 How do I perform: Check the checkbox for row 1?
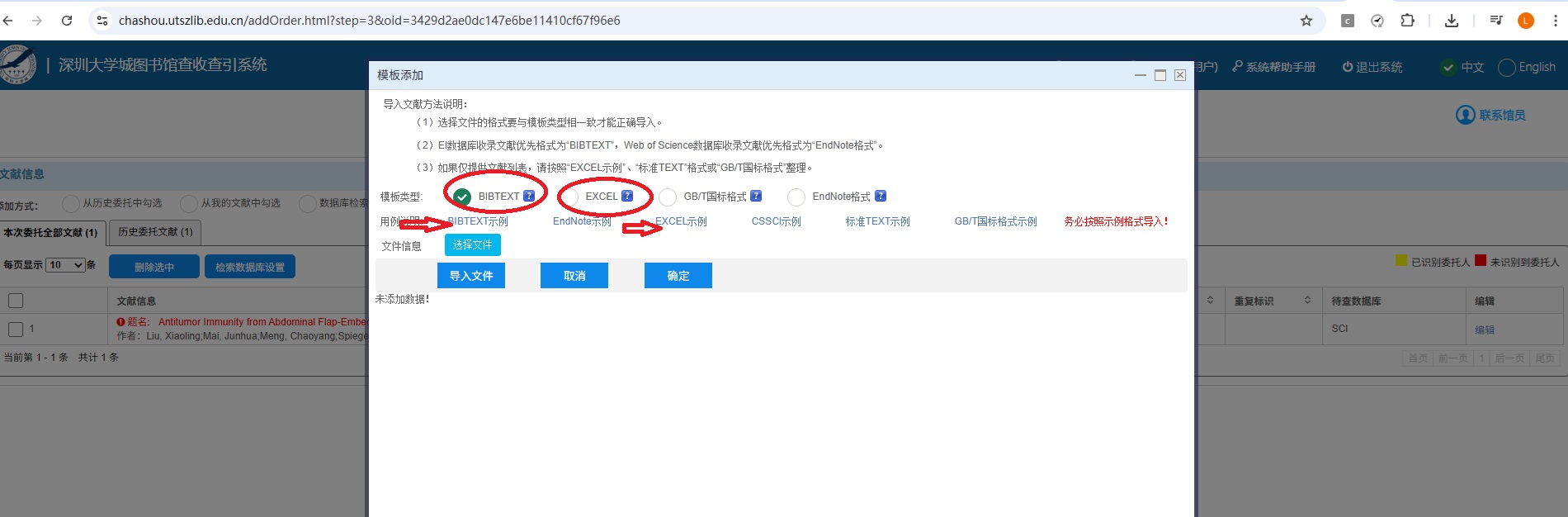tap(16, 329)
